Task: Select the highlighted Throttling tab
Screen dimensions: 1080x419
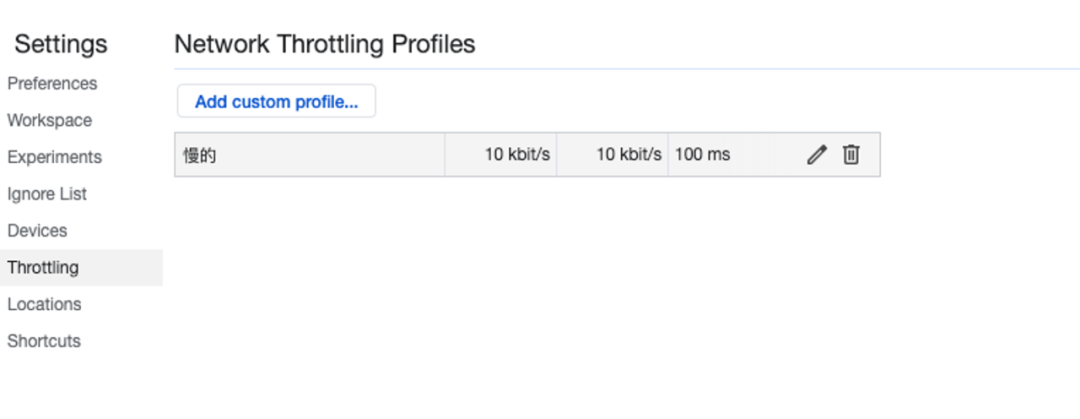Action: pyautogui.click(x=43, y=268)
